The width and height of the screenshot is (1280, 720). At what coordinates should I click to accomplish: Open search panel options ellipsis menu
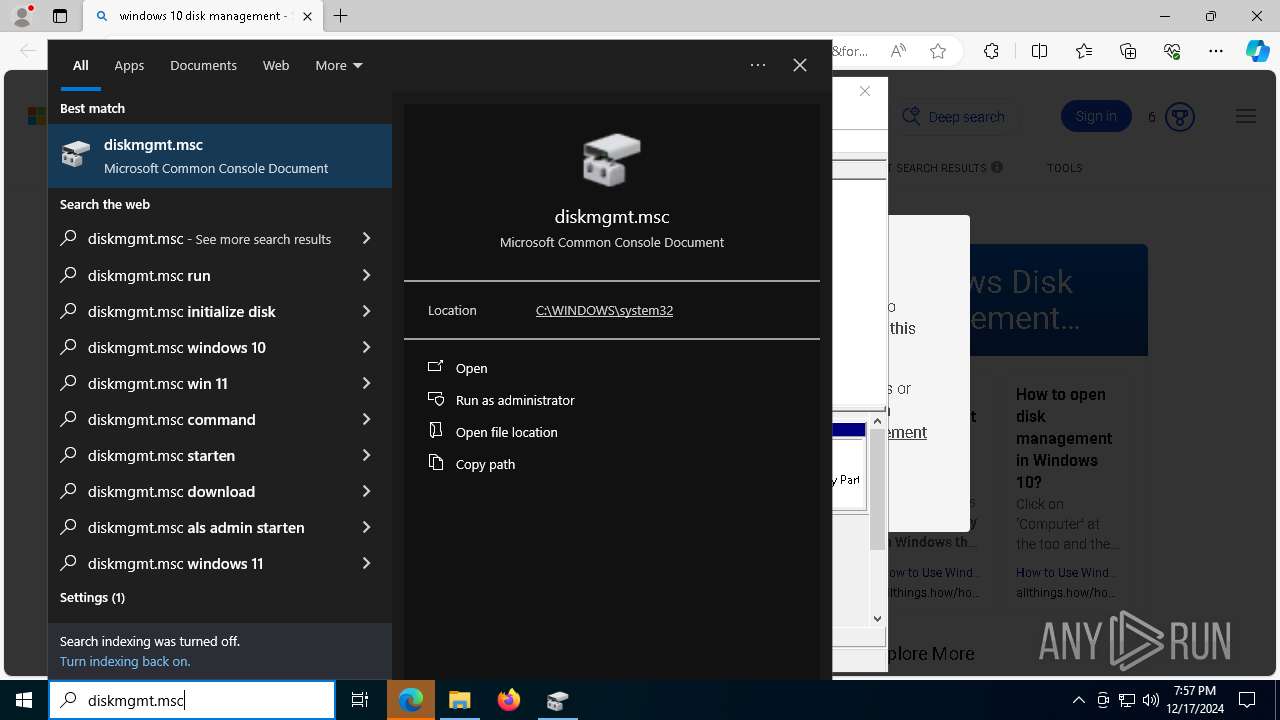758,65
